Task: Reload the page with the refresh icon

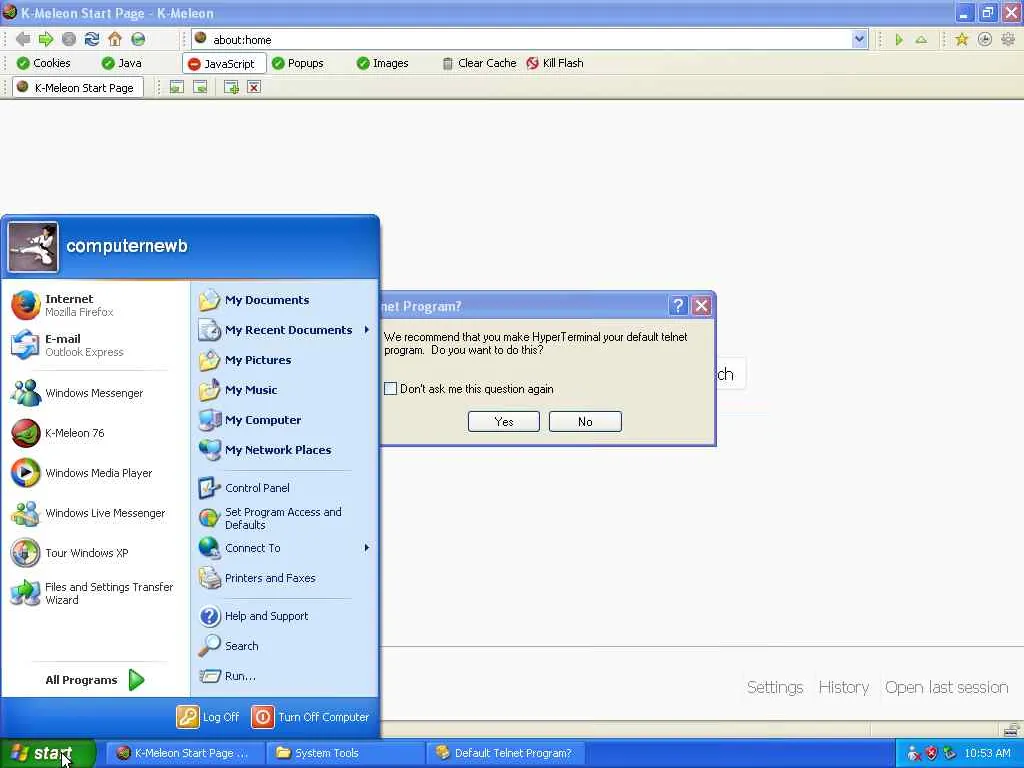Action: 92,39
